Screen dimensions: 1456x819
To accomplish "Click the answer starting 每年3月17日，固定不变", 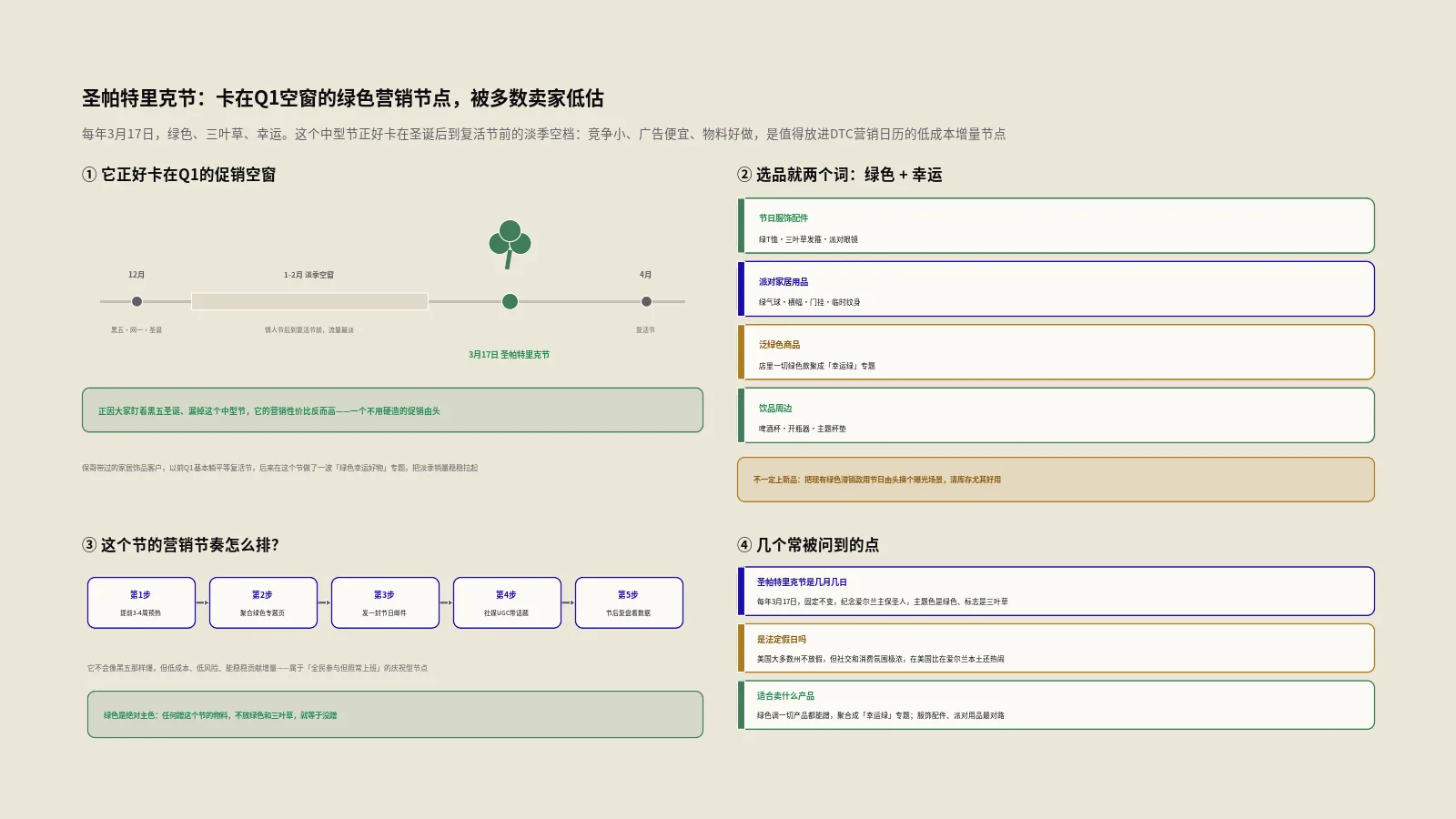I will click(882, 602).
